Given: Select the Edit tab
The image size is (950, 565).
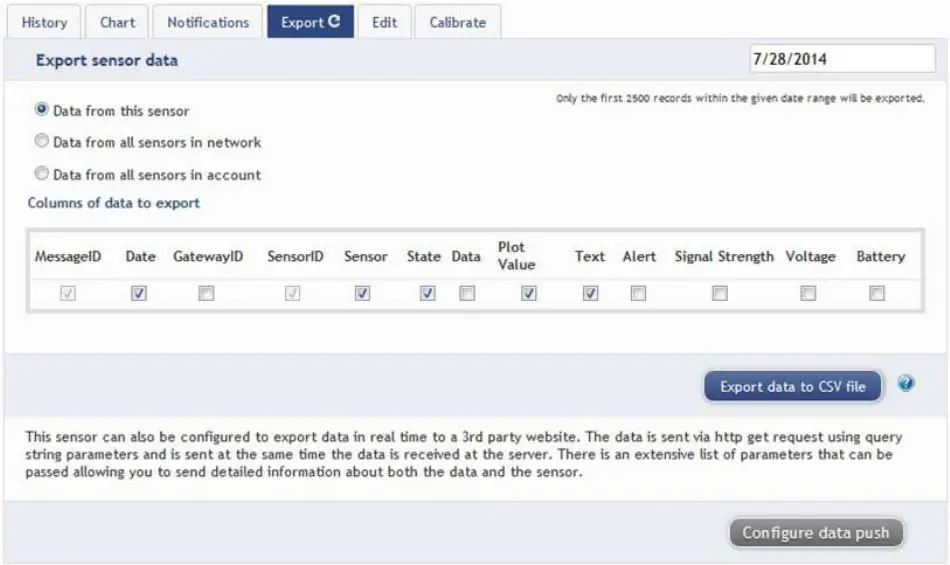Looking at the screenshot, I should (x=384, y=22).
